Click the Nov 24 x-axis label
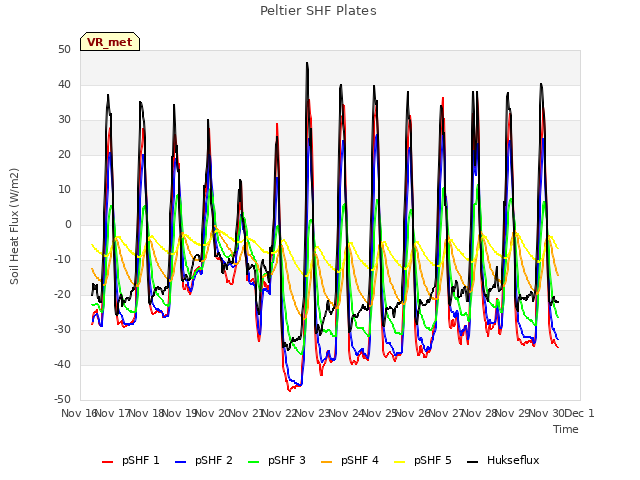This screenshot has height=480, width=640. (346, 413)
